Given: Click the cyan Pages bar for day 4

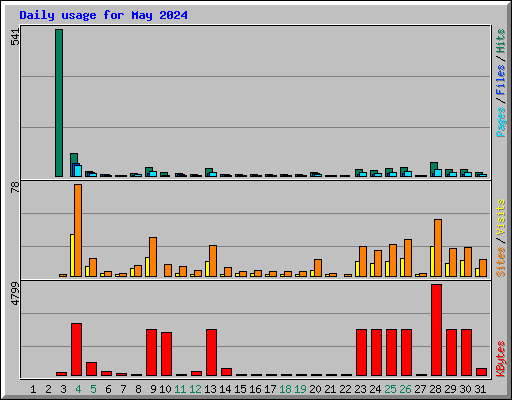Looking at the screenshot, I should coord(78,171).
